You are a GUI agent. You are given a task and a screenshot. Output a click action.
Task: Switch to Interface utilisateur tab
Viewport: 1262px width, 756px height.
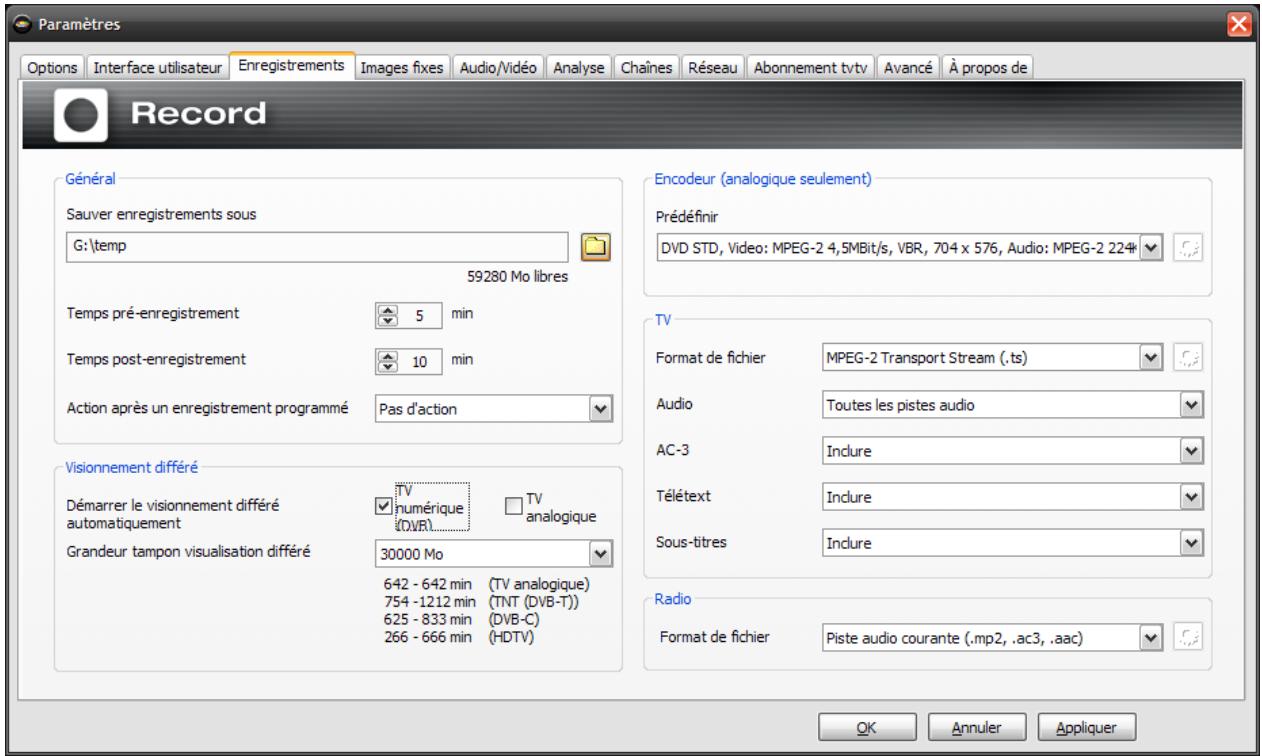[158, 67]
